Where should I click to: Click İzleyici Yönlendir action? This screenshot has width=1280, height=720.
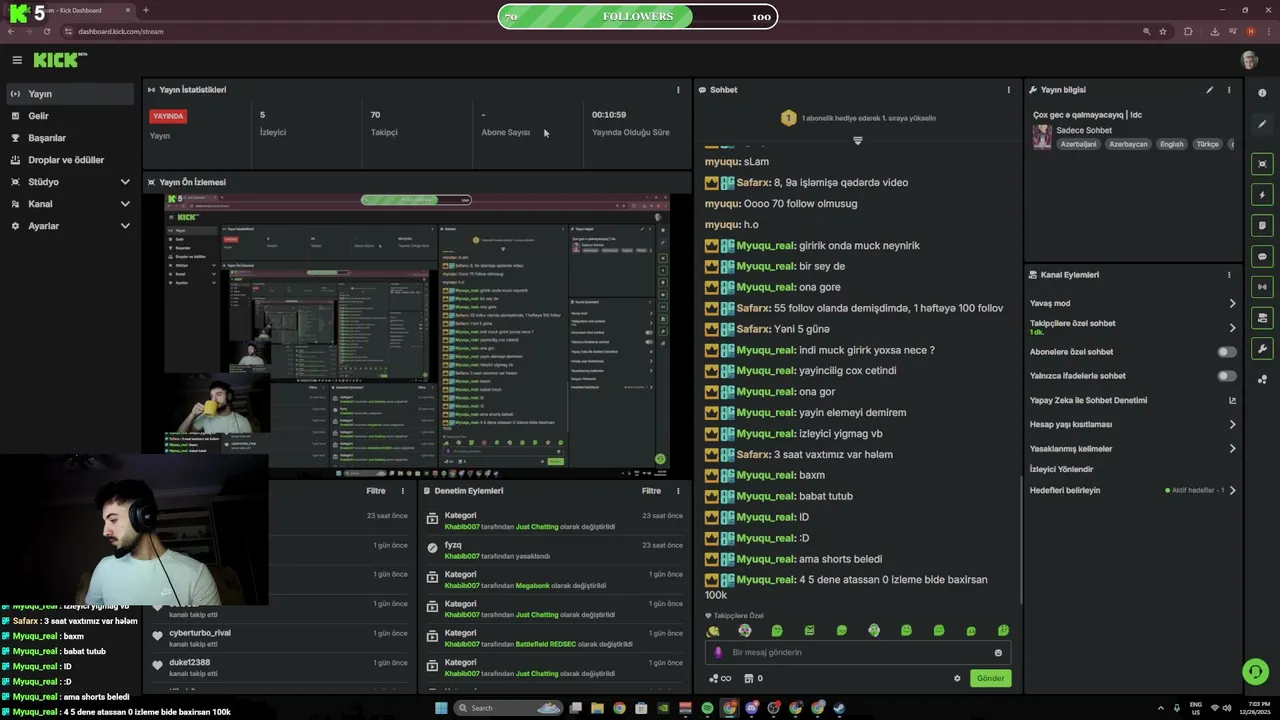pos(1061,469)
